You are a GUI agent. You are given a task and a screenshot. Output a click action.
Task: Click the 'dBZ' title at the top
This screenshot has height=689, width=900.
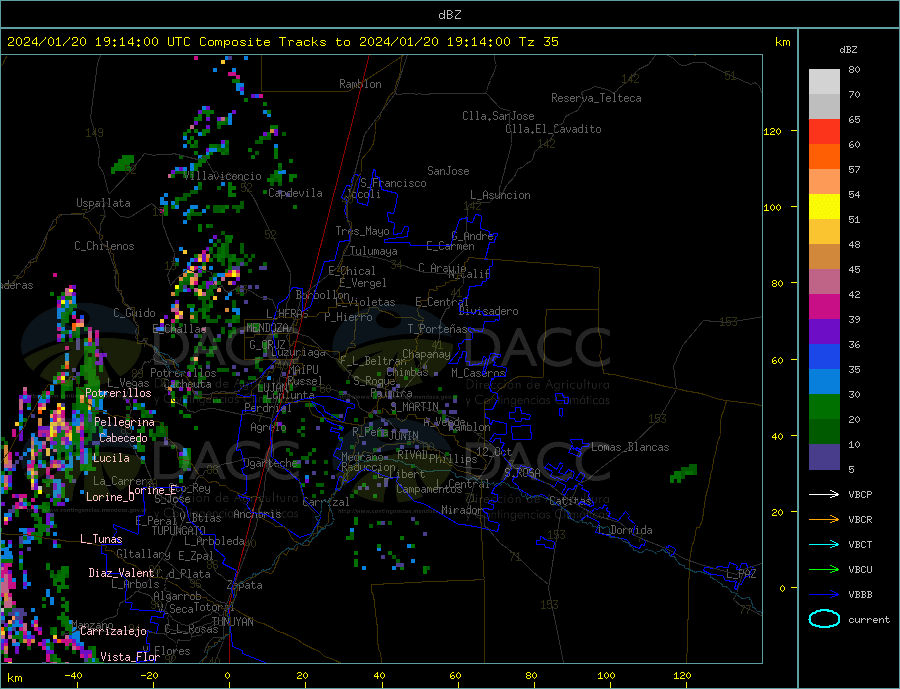click(449, 15)
